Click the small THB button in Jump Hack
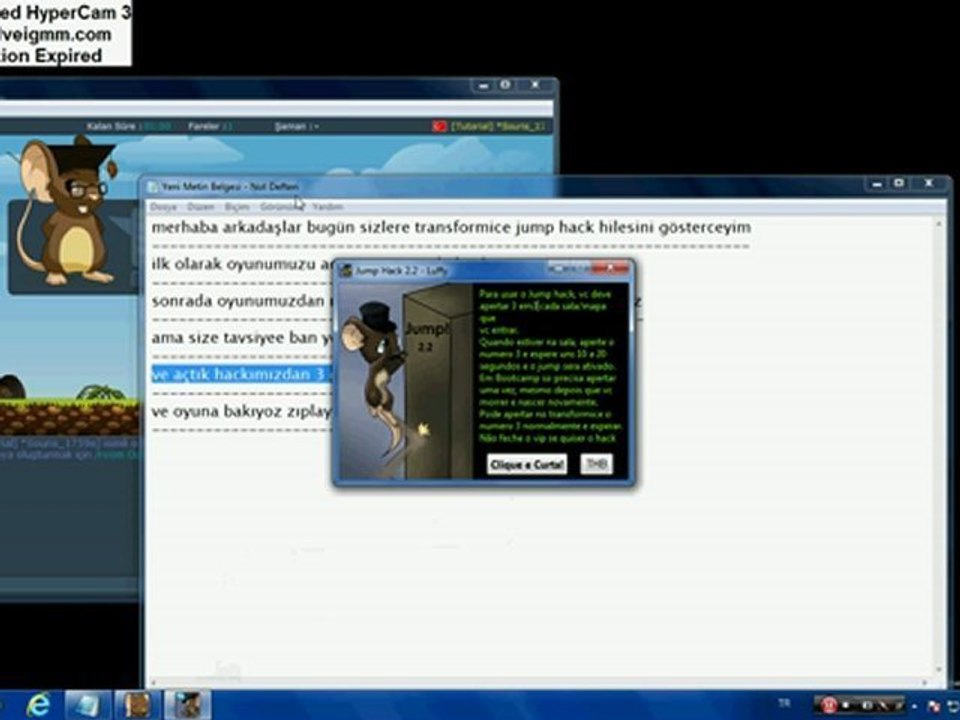The width and height of the screenshot is (960, 720). coord(596,463)
